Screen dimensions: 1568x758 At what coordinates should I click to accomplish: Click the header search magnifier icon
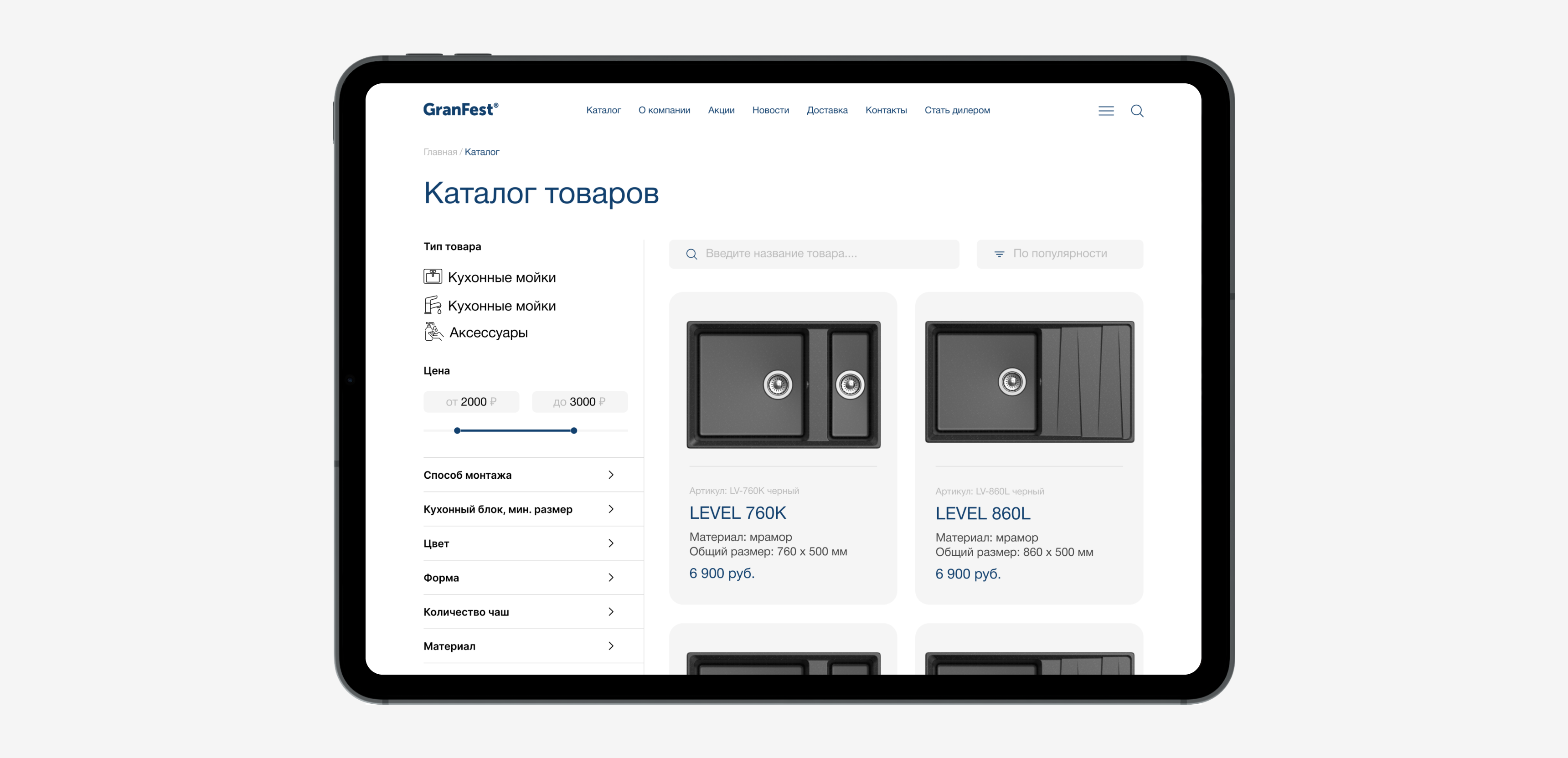coord(1136,111)
